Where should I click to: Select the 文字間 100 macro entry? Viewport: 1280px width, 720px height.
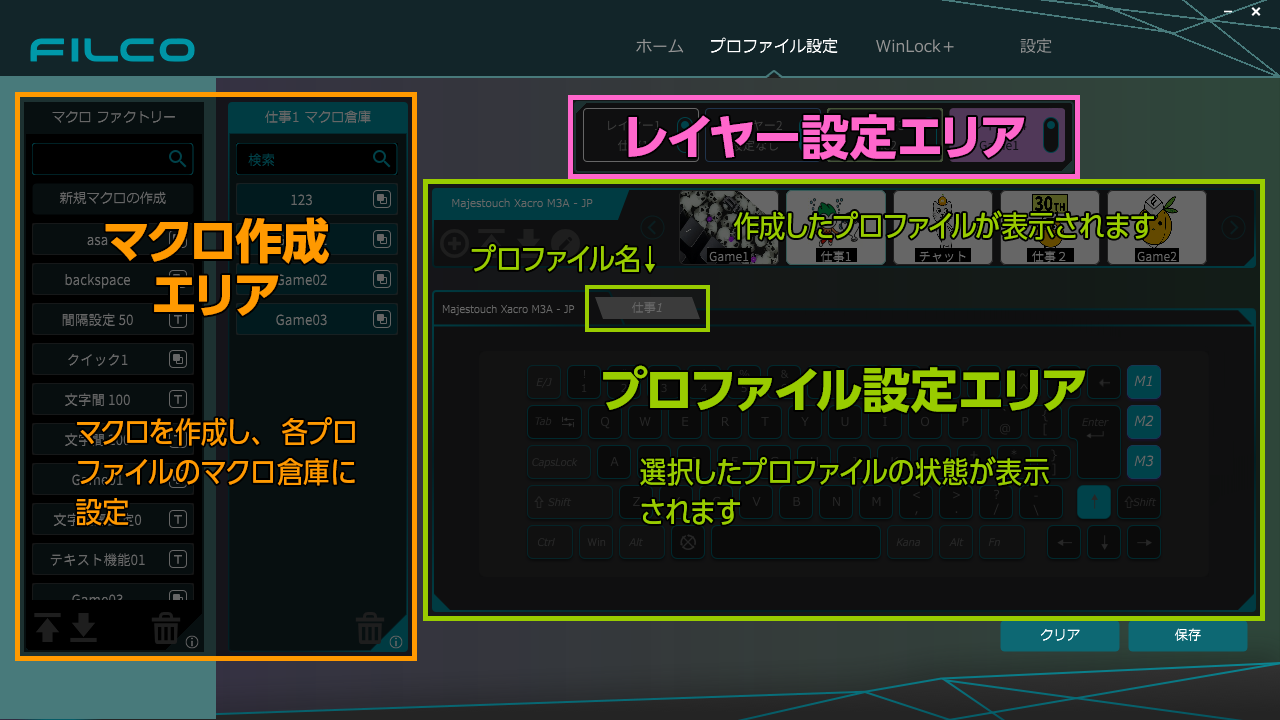tap(112, 399)
